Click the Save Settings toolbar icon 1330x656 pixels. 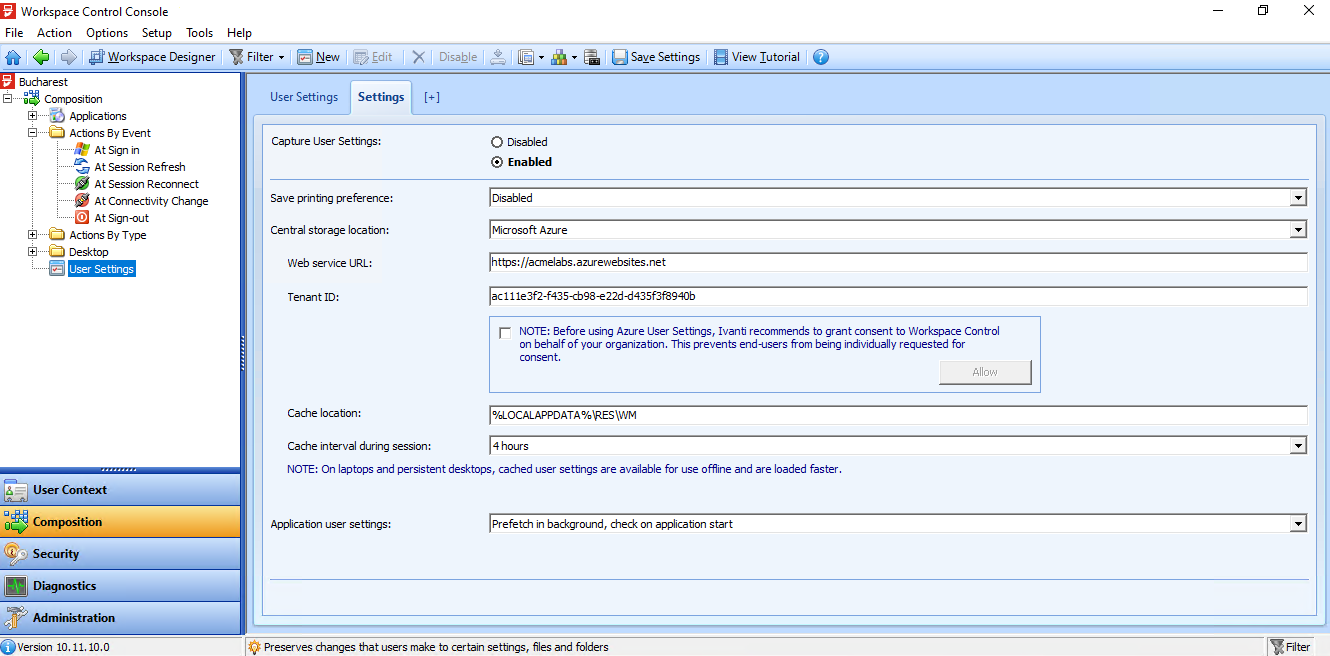coord(656,57)
